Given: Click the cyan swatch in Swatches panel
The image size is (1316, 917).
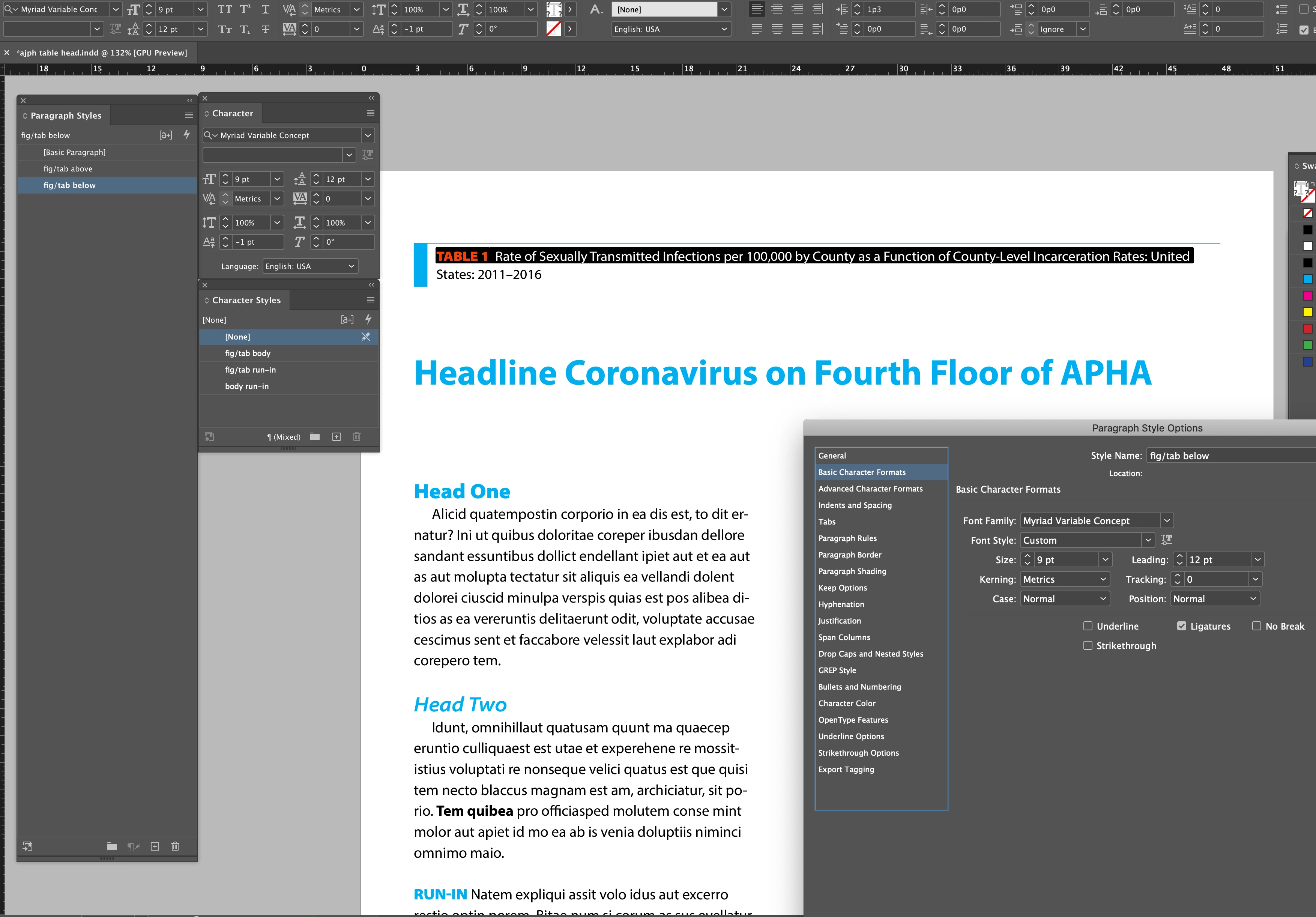Looking at the screenshot, I should point(1307,279).
